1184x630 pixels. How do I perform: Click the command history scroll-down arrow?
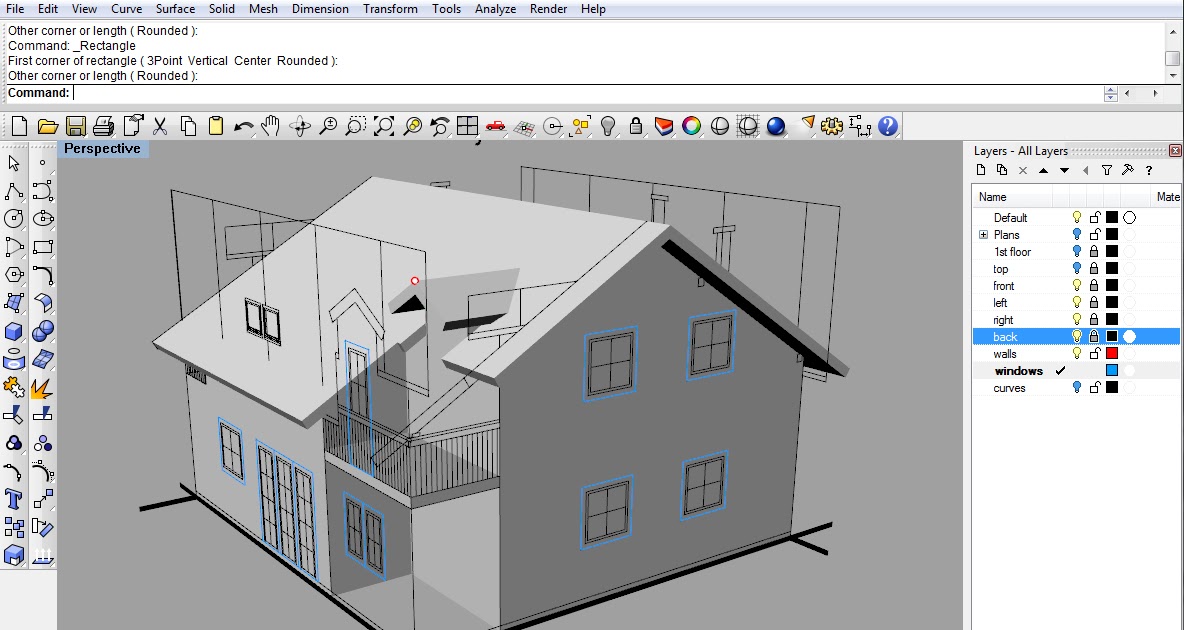pyautogui.click(x=1172, y=76)
